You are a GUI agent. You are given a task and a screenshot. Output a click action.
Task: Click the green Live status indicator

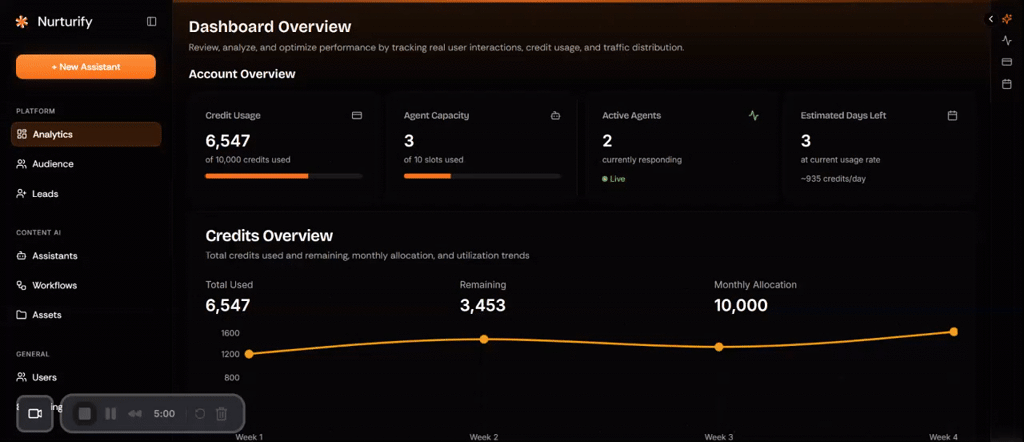tap(614, 178)
